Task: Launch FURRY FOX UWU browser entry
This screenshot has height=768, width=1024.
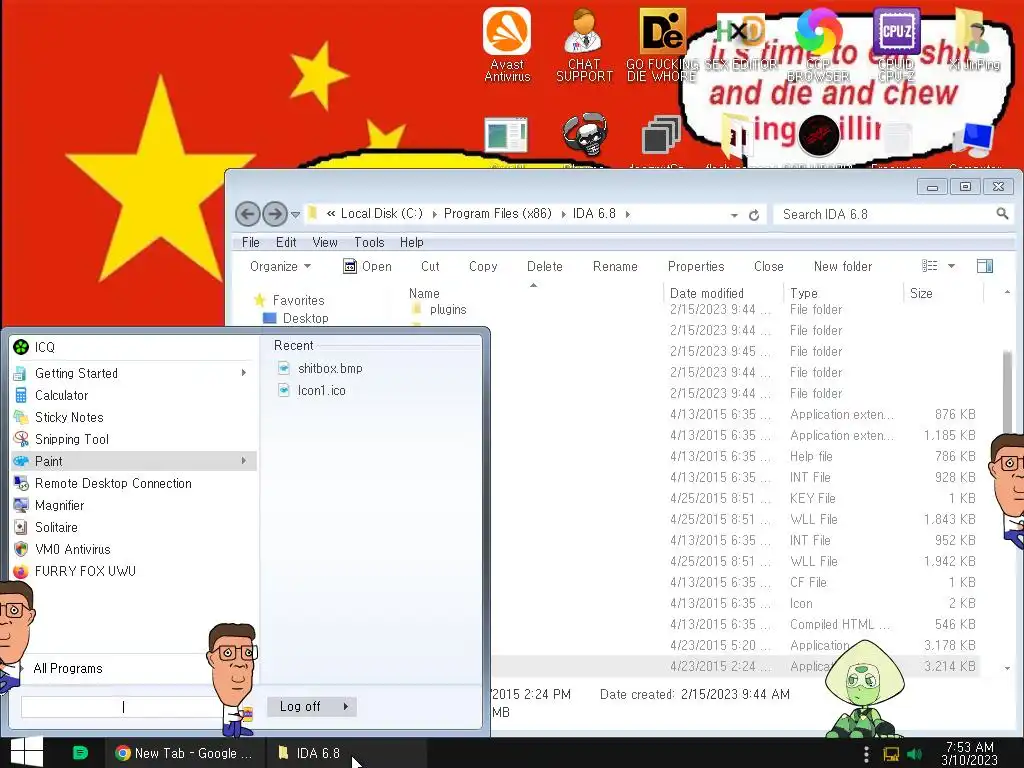Action: (x=134, y=571)
